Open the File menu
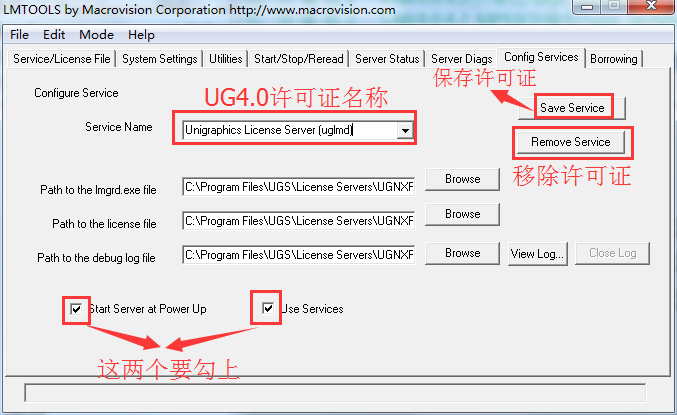The width and height of the screenshot is (677, 415). (19, 35)
